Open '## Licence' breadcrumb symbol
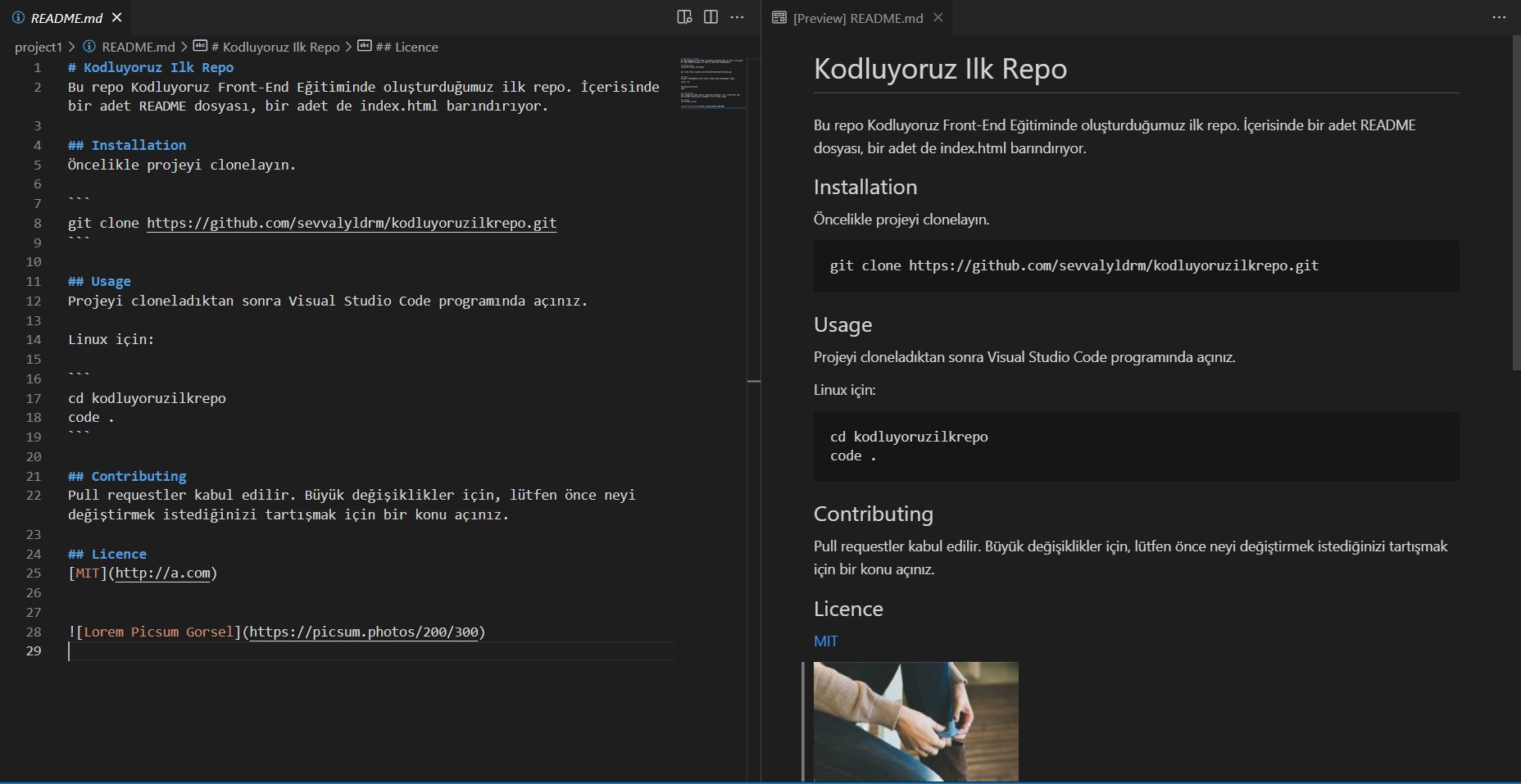Screen dimensions: 1521x784 click(406, 47)
